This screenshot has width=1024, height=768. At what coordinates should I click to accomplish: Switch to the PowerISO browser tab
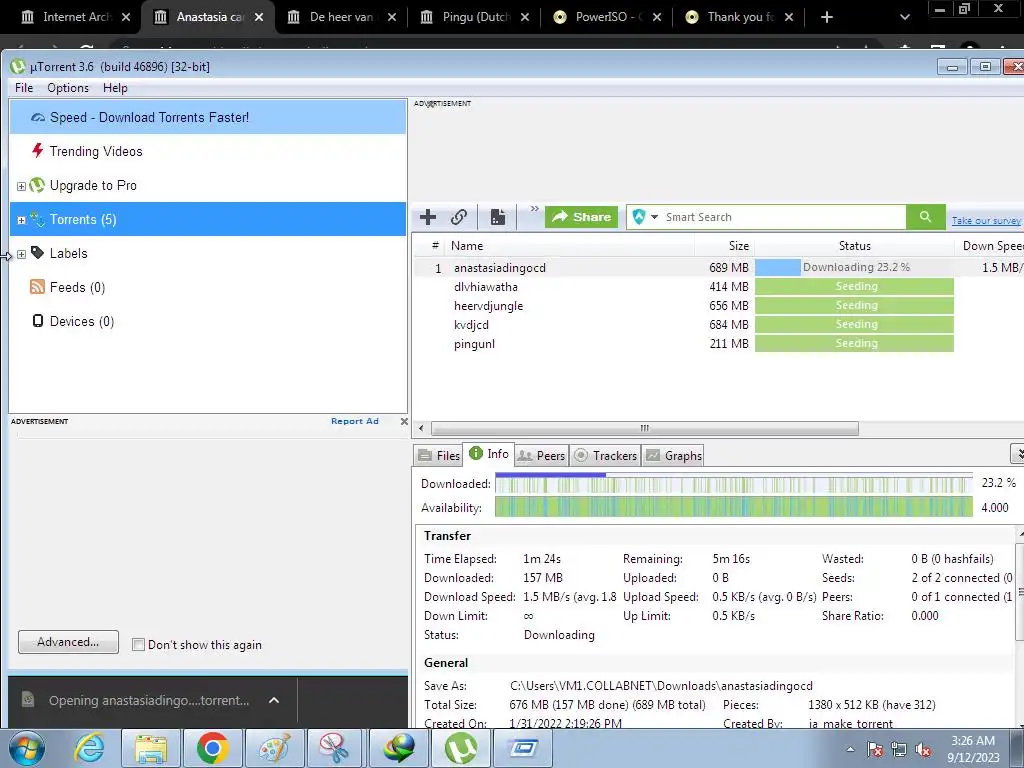click(x=607, y=16)
